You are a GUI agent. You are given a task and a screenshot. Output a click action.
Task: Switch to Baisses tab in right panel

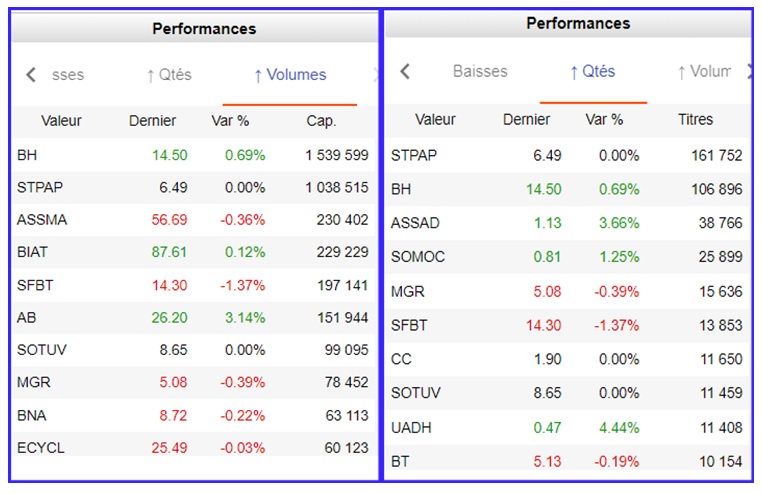(480, 72)
